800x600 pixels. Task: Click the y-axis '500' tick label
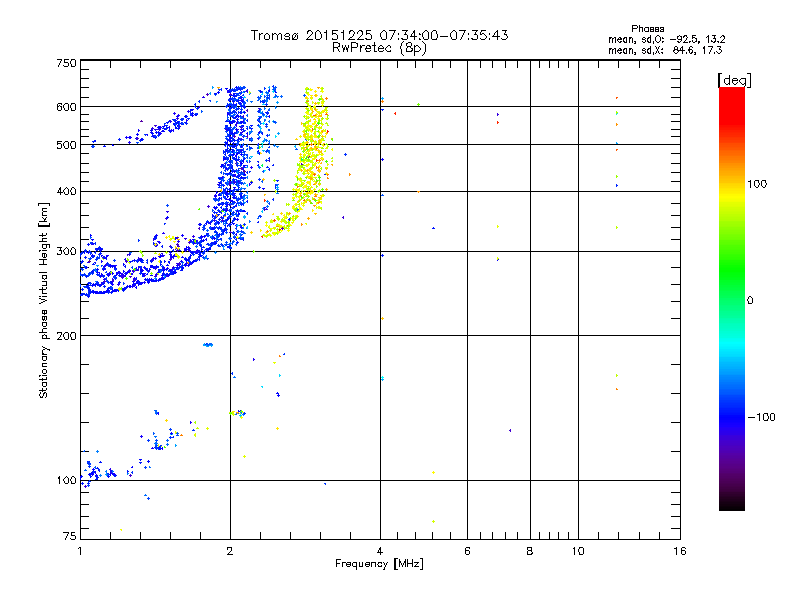tap(66, 145)
